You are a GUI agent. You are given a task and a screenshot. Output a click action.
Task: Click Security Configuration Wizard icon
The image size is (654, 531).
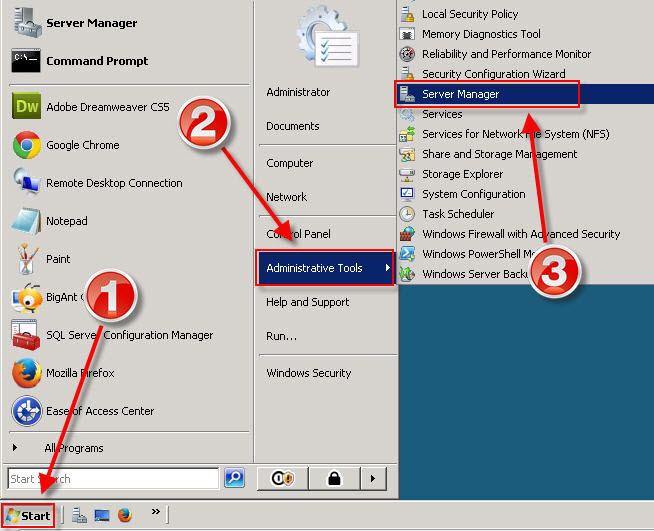click(407, 73)
